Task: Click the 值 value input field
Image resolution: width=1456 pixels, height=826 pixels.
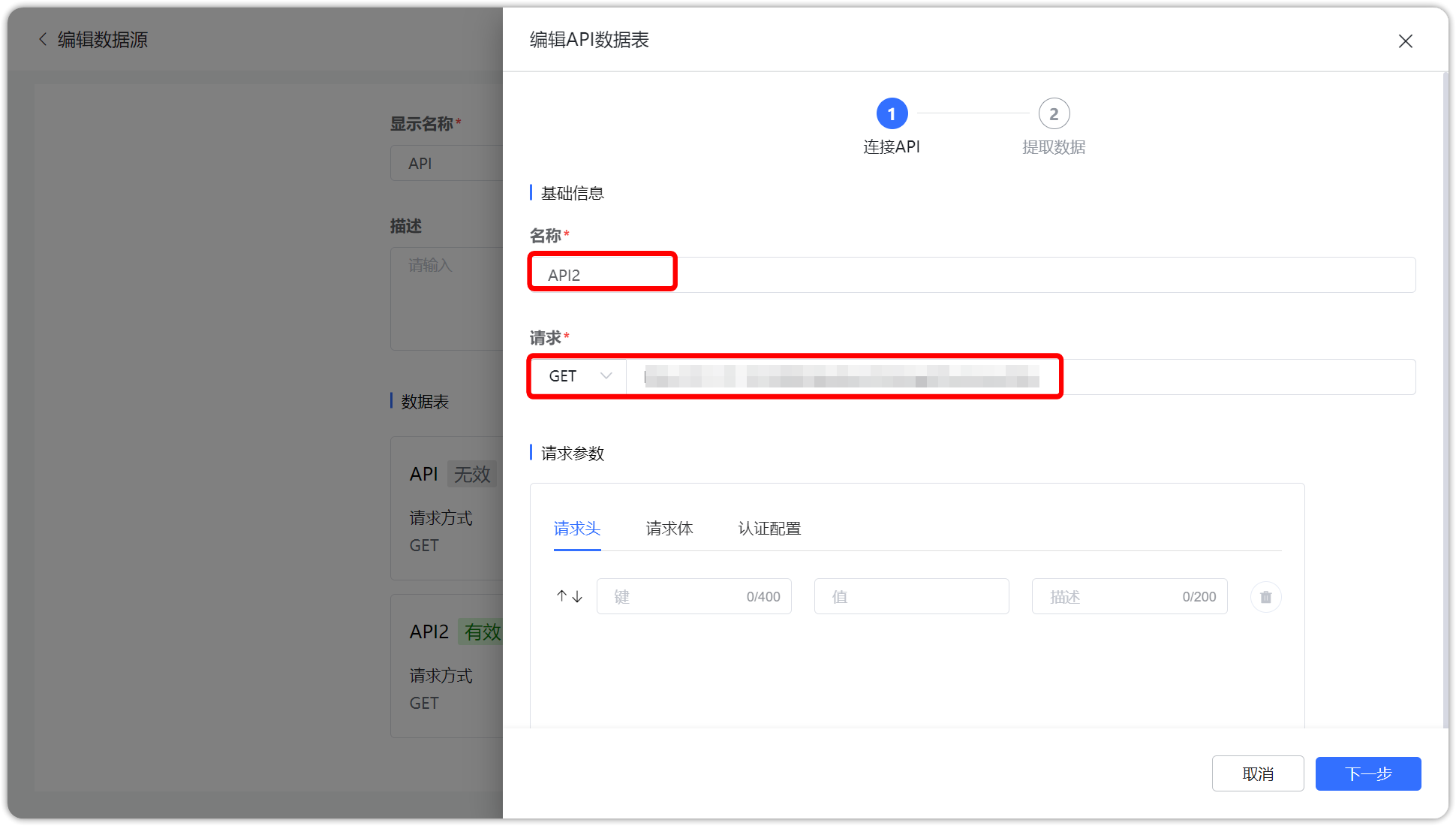Action: [x=911, y=596]
